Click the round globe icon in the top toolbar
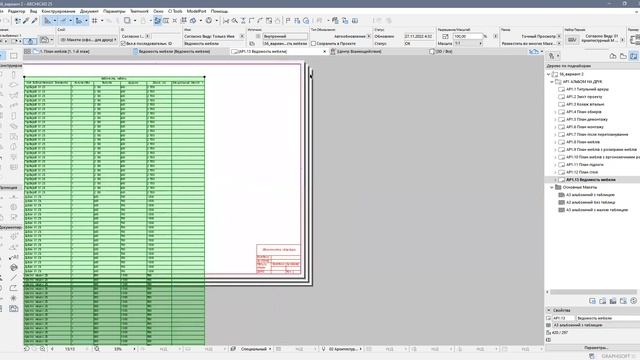Screen dimensions: 640x360 click(x=209, y=20)
